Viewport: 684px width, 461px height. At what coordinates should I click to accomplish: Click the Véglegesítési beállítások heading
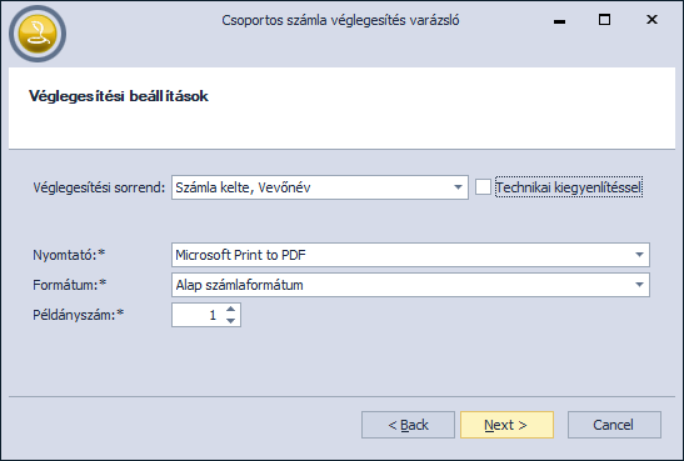(x=117, y=97)
